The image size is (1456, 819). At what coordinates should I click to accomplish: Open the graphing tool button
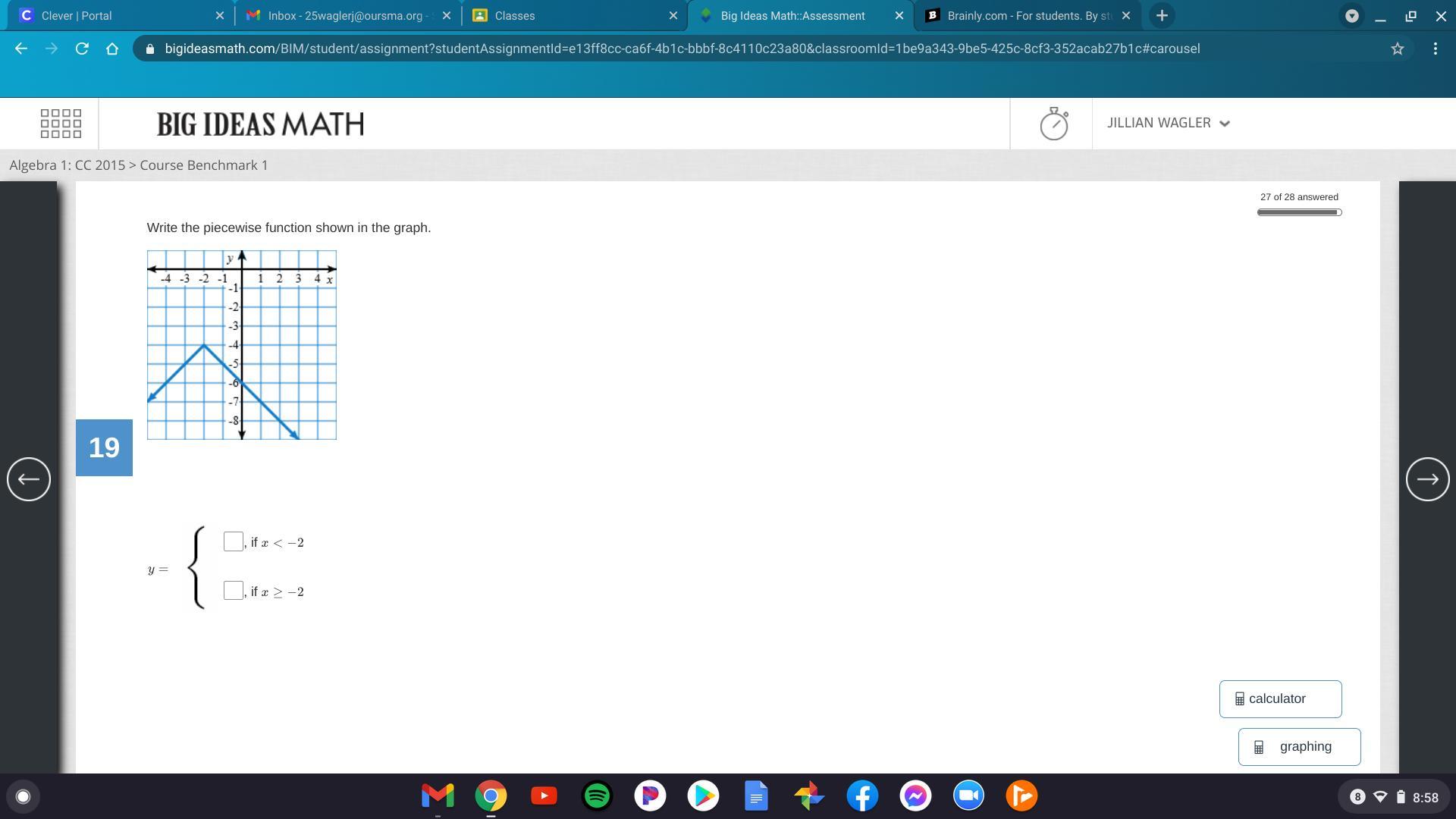pos(1299,747)
